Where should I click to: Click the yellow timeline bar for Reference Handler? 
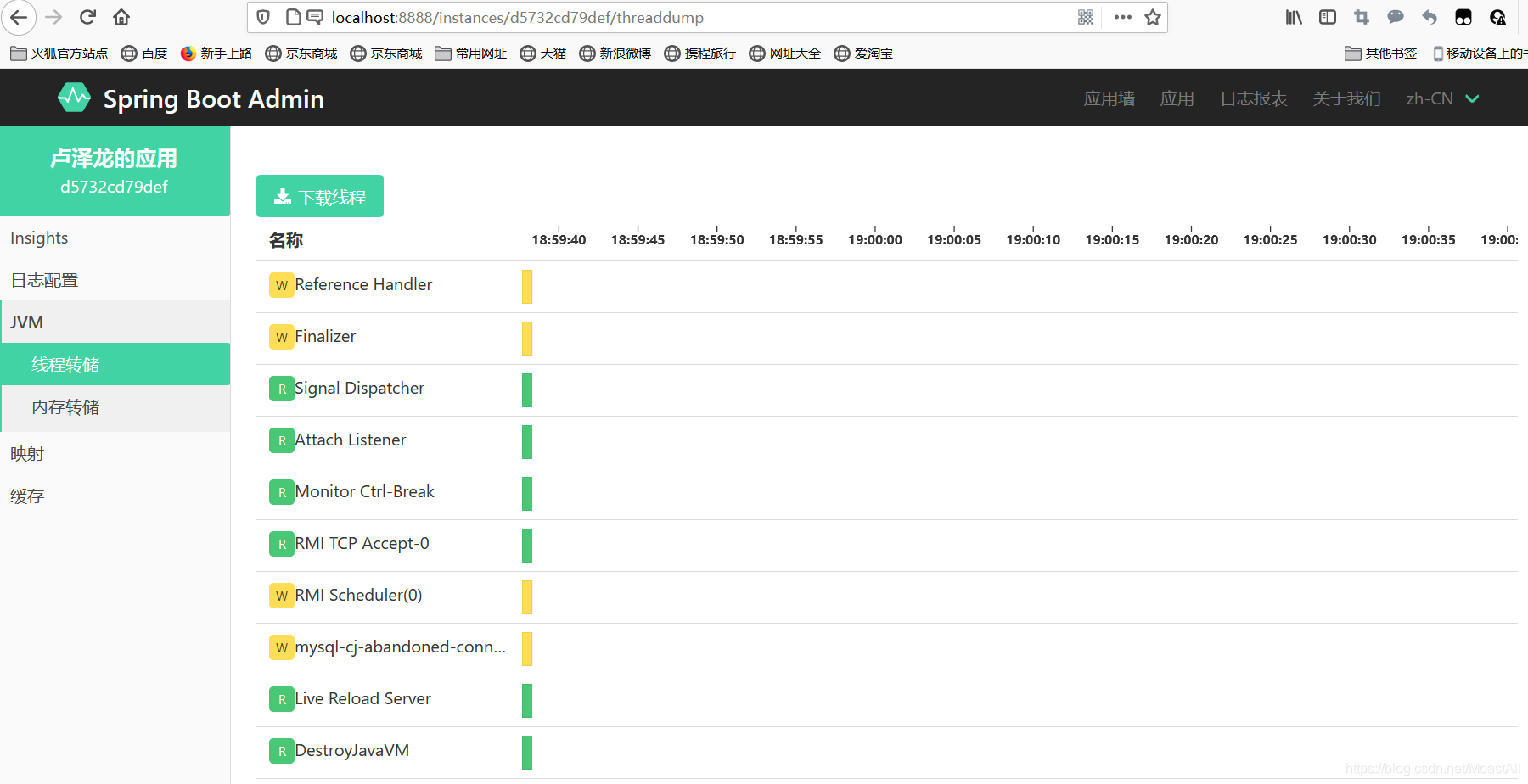click(527, 287)
